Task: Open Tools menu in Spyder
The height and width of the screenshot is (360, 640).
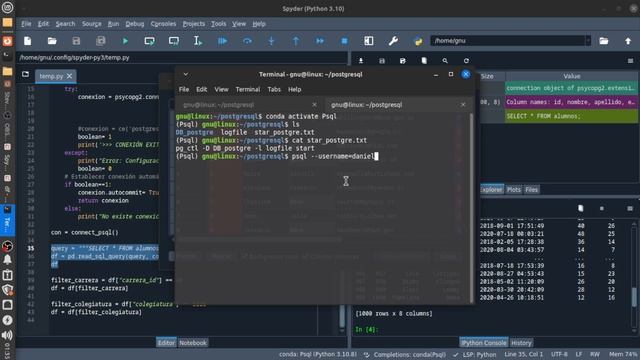Action: (218, 24)
